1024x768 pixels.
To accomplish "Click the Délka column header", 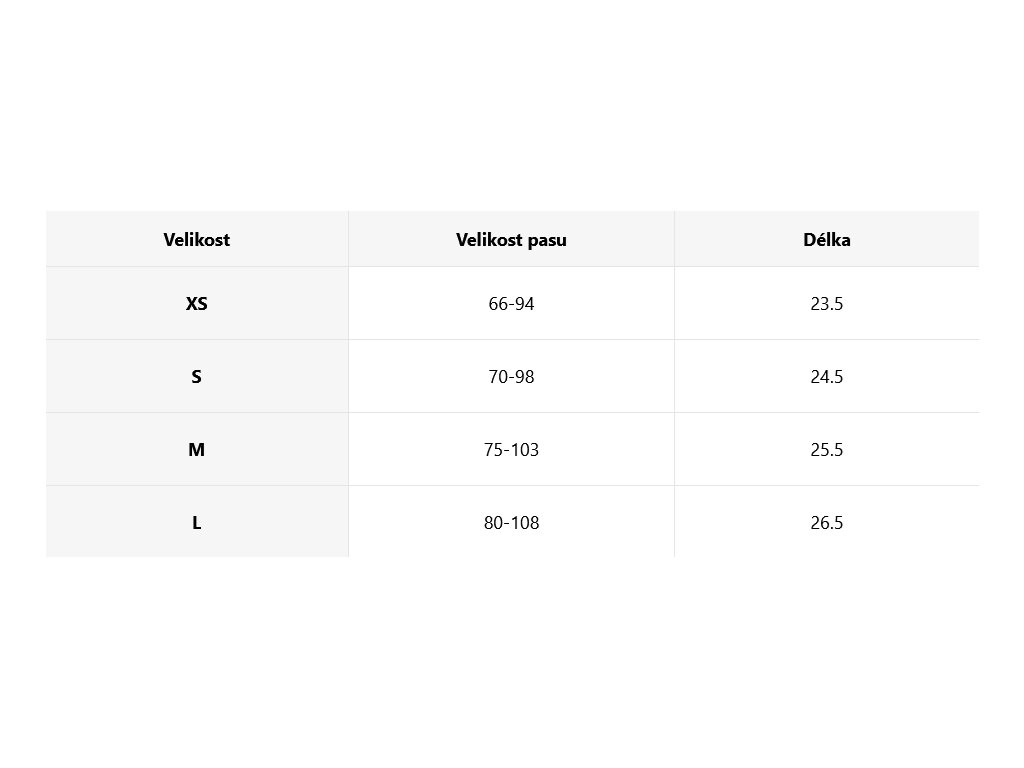I will click(x=827, y=240).
